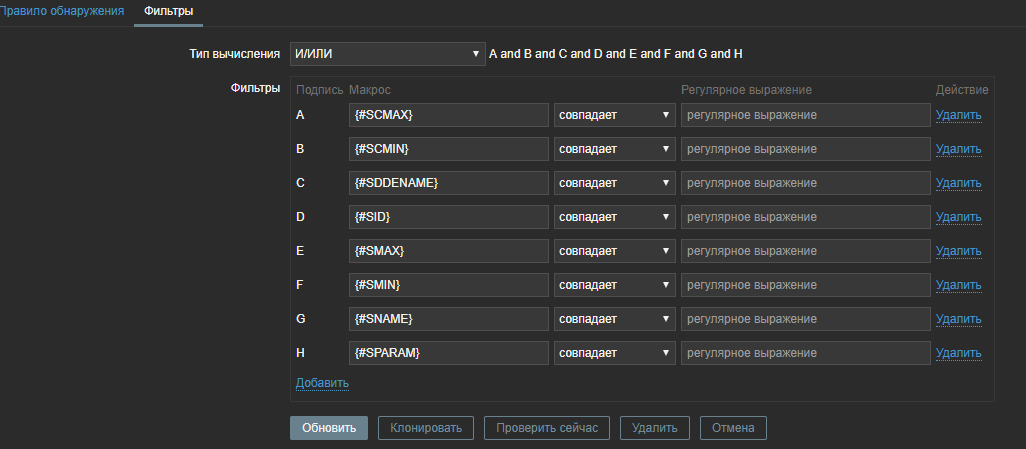Select the Фильтры tab

pyautogui.click(x=169, y=11)
